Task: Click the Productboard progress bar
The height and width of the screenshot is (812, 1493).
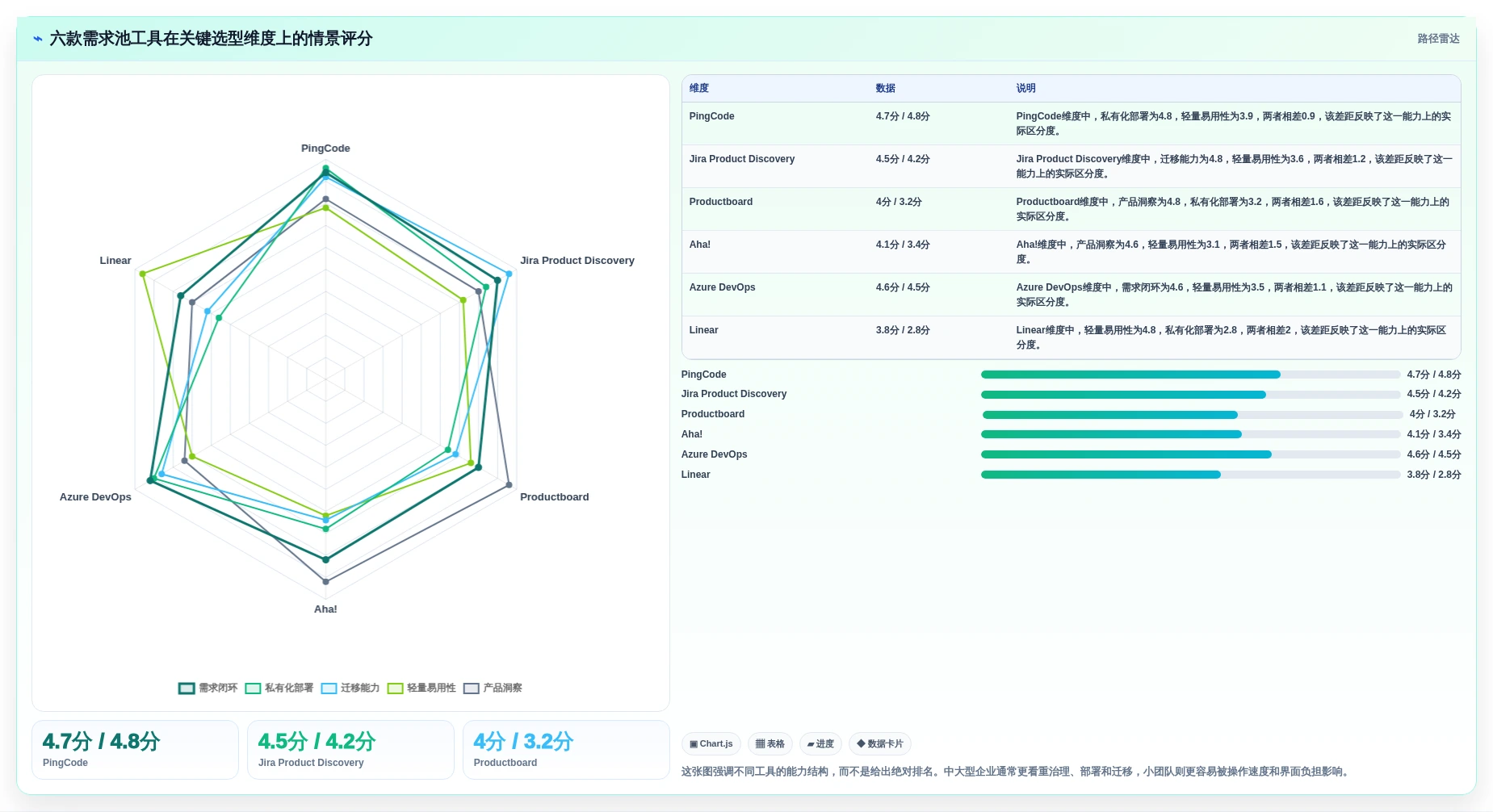Action: pos(1192,415)
